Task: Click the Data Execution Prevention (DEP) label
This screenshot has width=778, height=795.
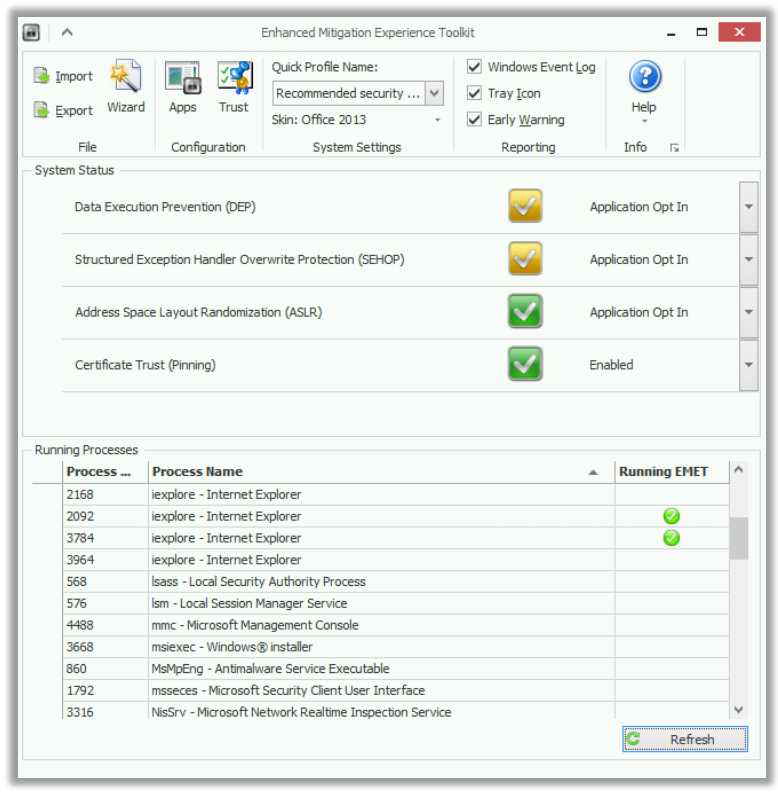Action: click(x=165, y=207)
